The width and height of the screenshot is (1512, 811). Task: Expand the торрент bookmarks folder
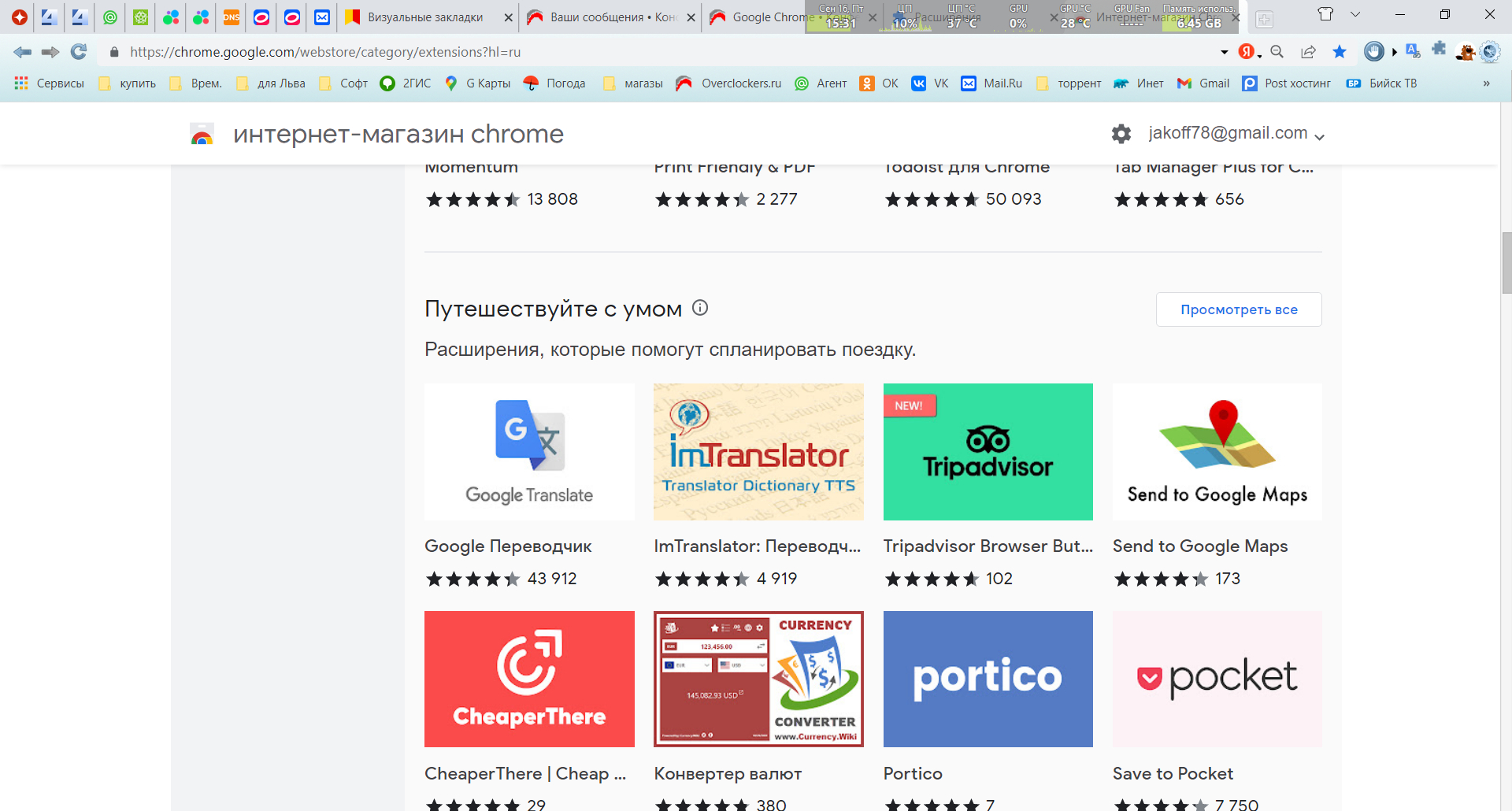pyautogui.click(x=1069, y=83)
